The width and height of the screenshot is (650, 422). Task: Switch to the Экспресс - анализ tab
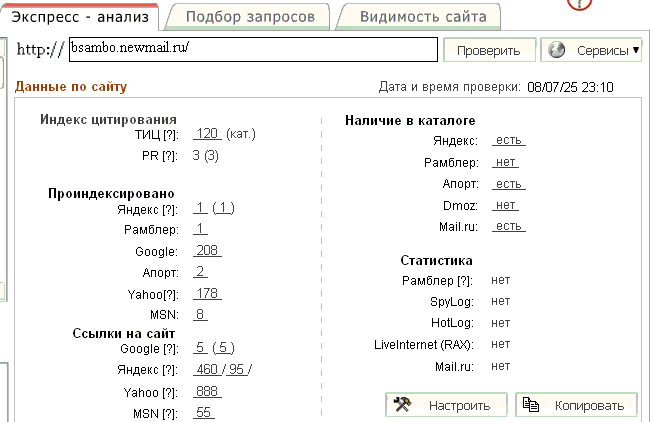point(80,17)
